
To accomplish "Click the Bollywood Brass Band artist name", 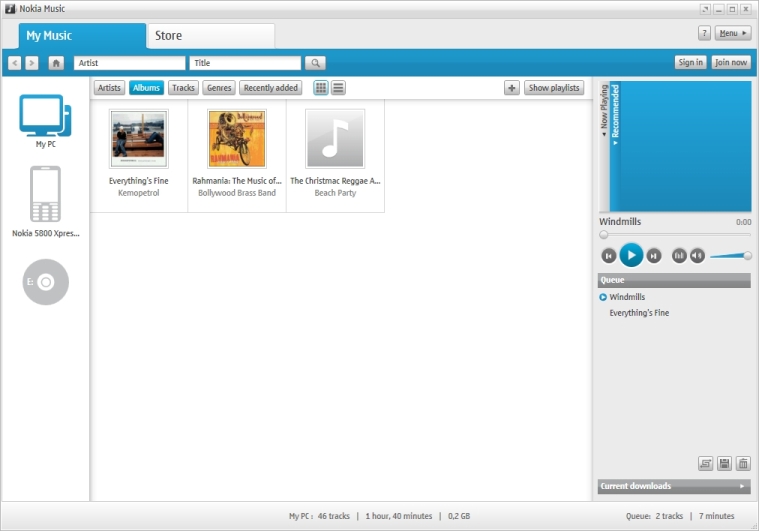I will click(x=237, y=193).
